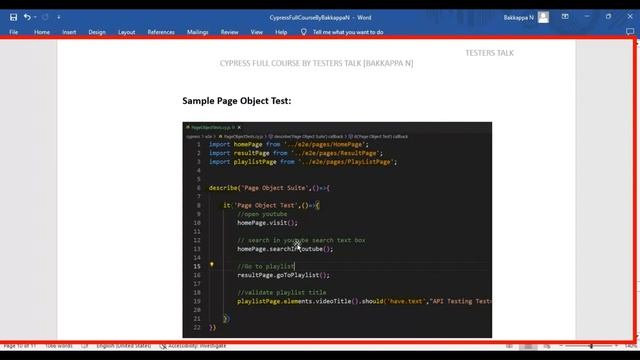This screenshot has height=360, width=640.
Task: Switch to Print Layout view
Action: pos(528,346)
